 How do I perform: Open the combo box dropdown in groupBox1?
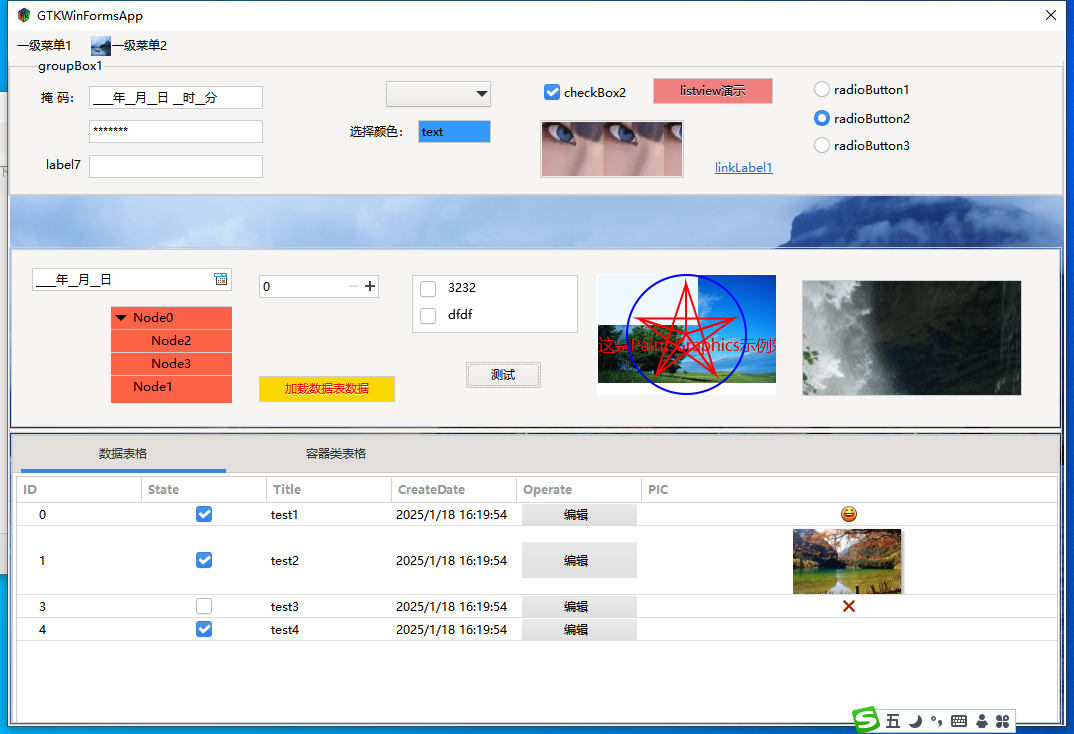pos(482,94)
